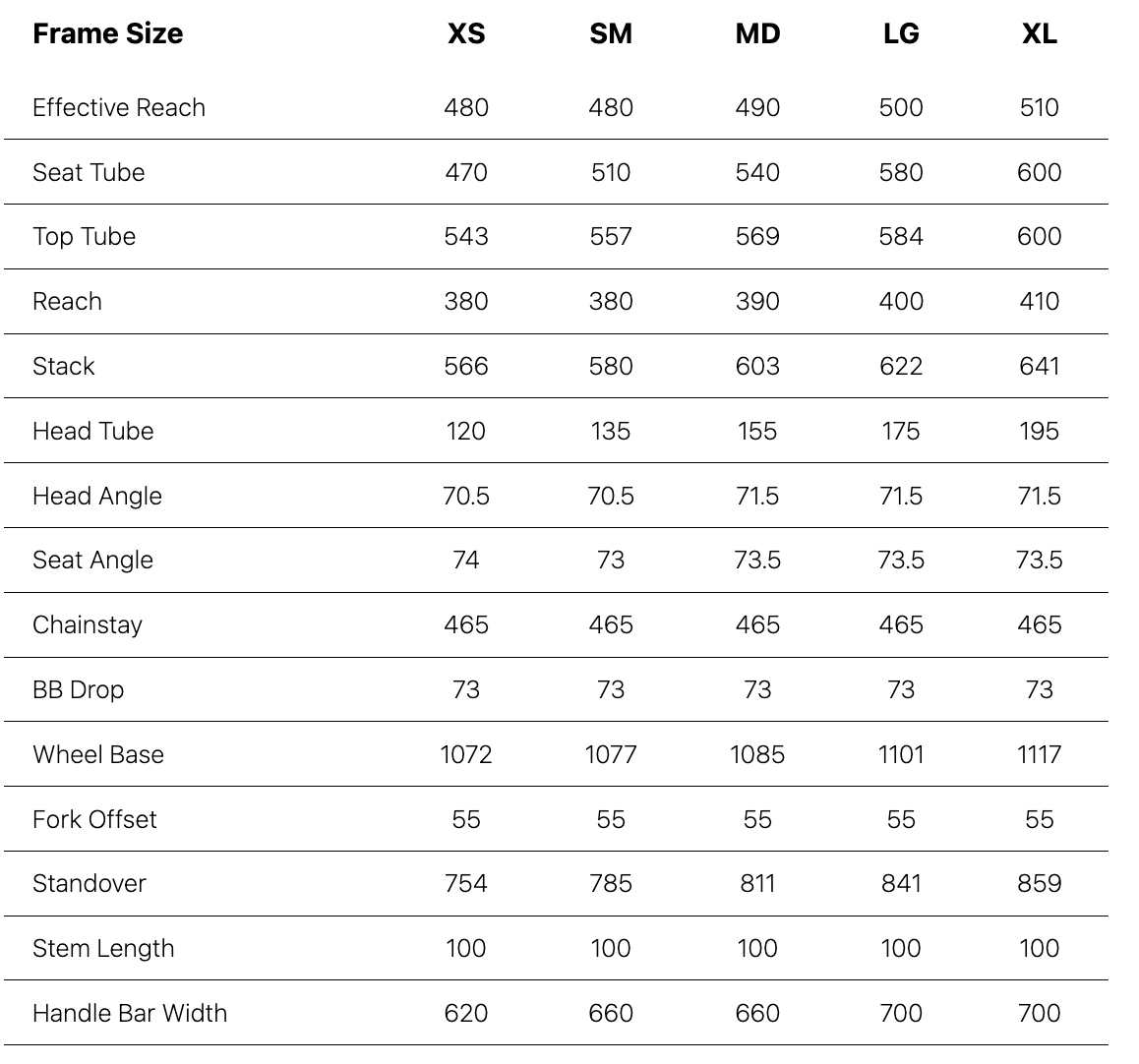This screenshot has height=1064, width=1139.
Task: Click the Seat Tube row label
Action: click(x=89, y=172)
